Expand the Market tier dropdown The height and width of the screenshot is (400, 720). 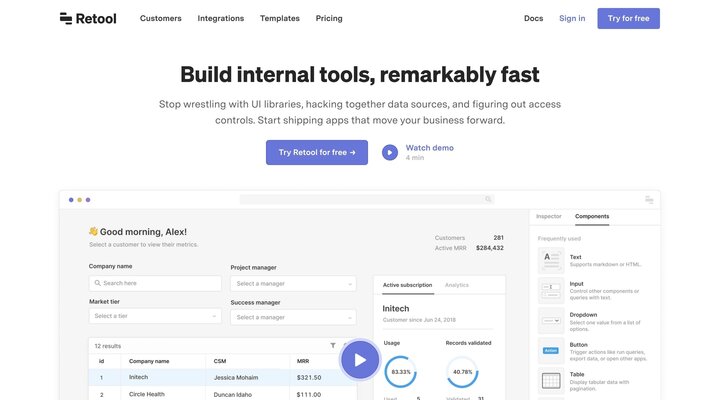(x=155, y=316)
